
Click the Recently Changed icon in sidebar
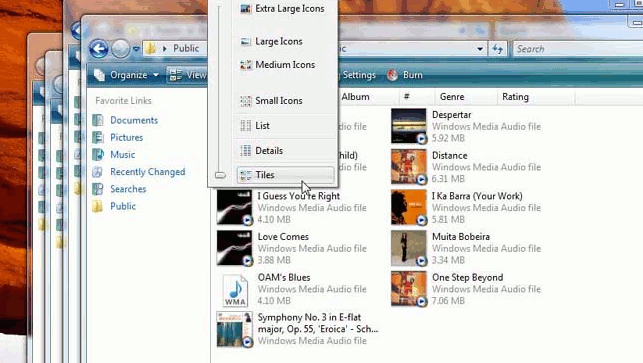pyautogui.click(x=98, y=172)
